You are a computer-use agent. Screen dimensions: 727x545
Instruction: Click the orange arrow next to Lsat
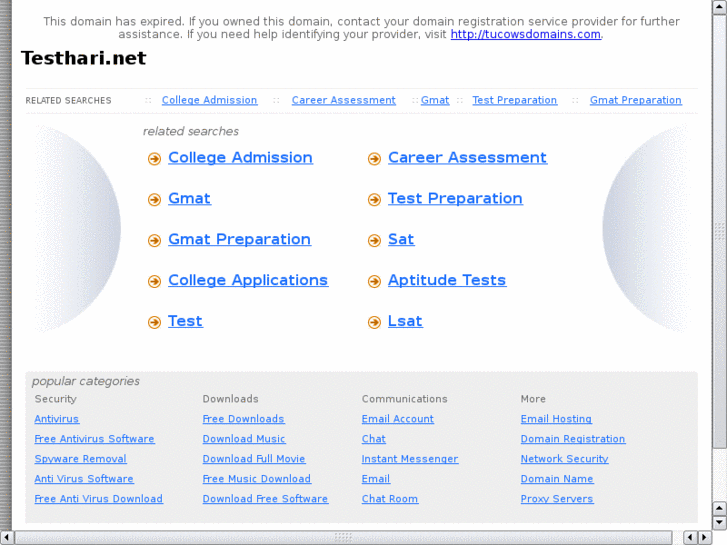click(x=374, y=323)
